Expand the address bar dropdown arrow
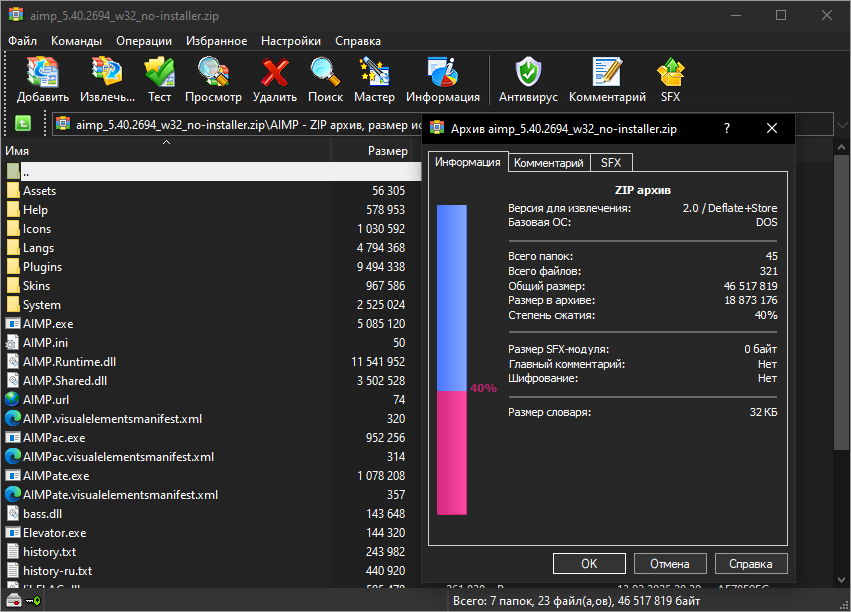The image size is (851, 612). (x=842, y=124)
